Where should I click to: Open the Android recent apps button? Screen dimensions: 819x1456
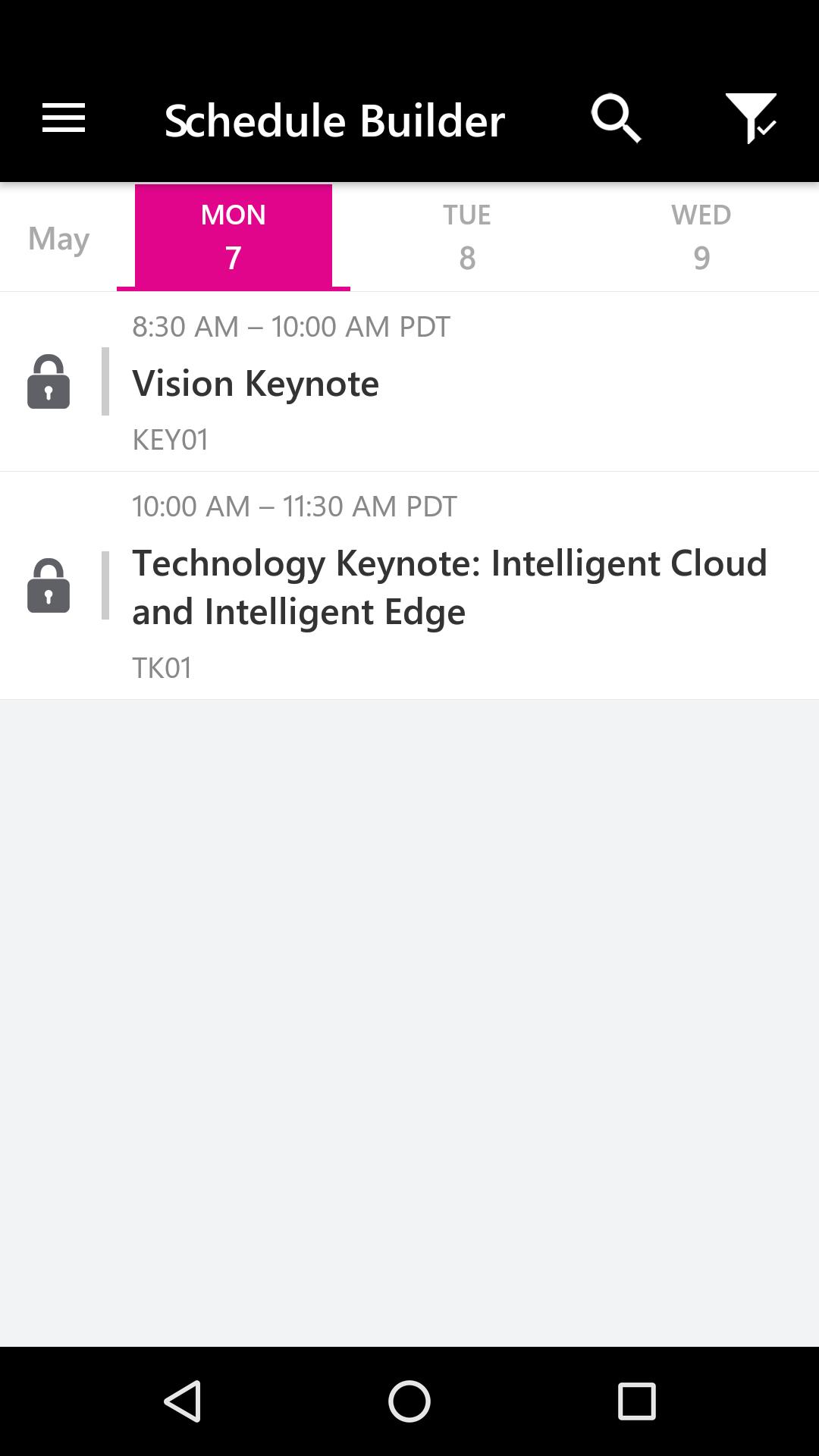click(636, 1401)
